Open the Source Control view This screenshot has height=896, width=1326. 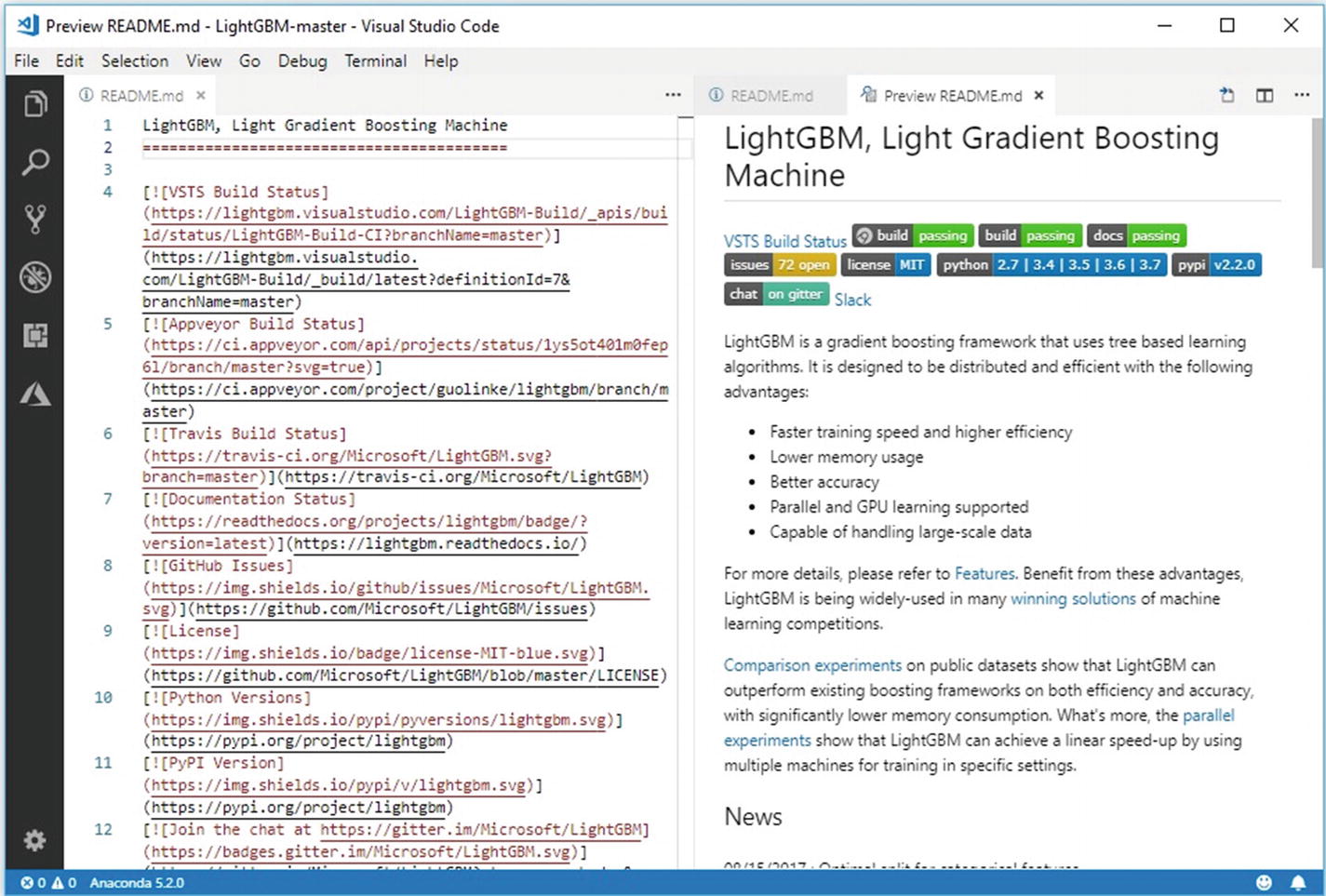pyautogui.click(x=35, y=220)
